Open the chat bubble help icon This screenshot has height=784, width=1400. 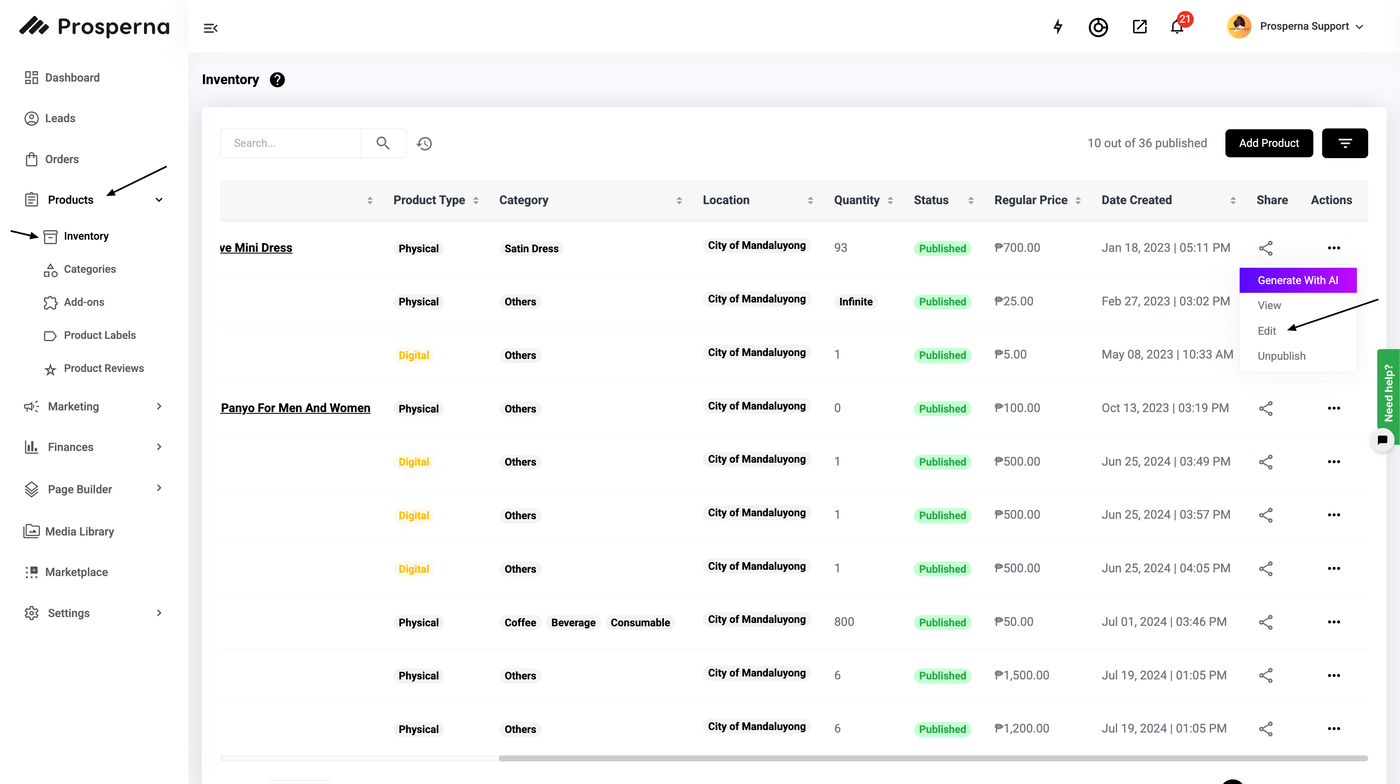tap(1382, 440)
